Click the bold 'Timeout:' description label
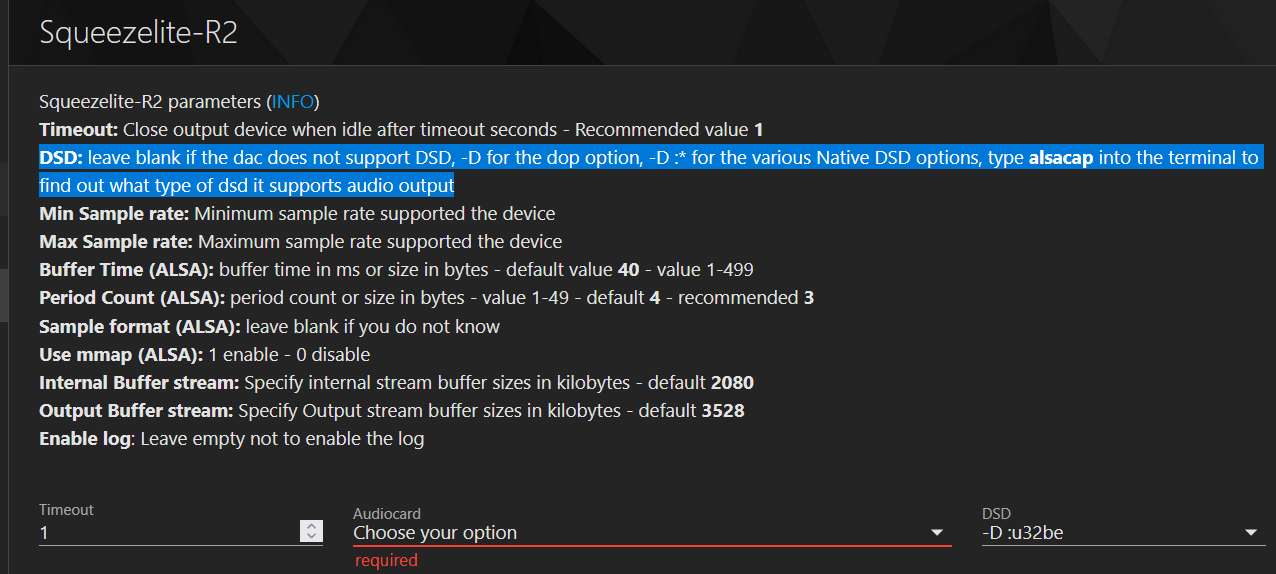1276x574 pixels. pos(79,130)
